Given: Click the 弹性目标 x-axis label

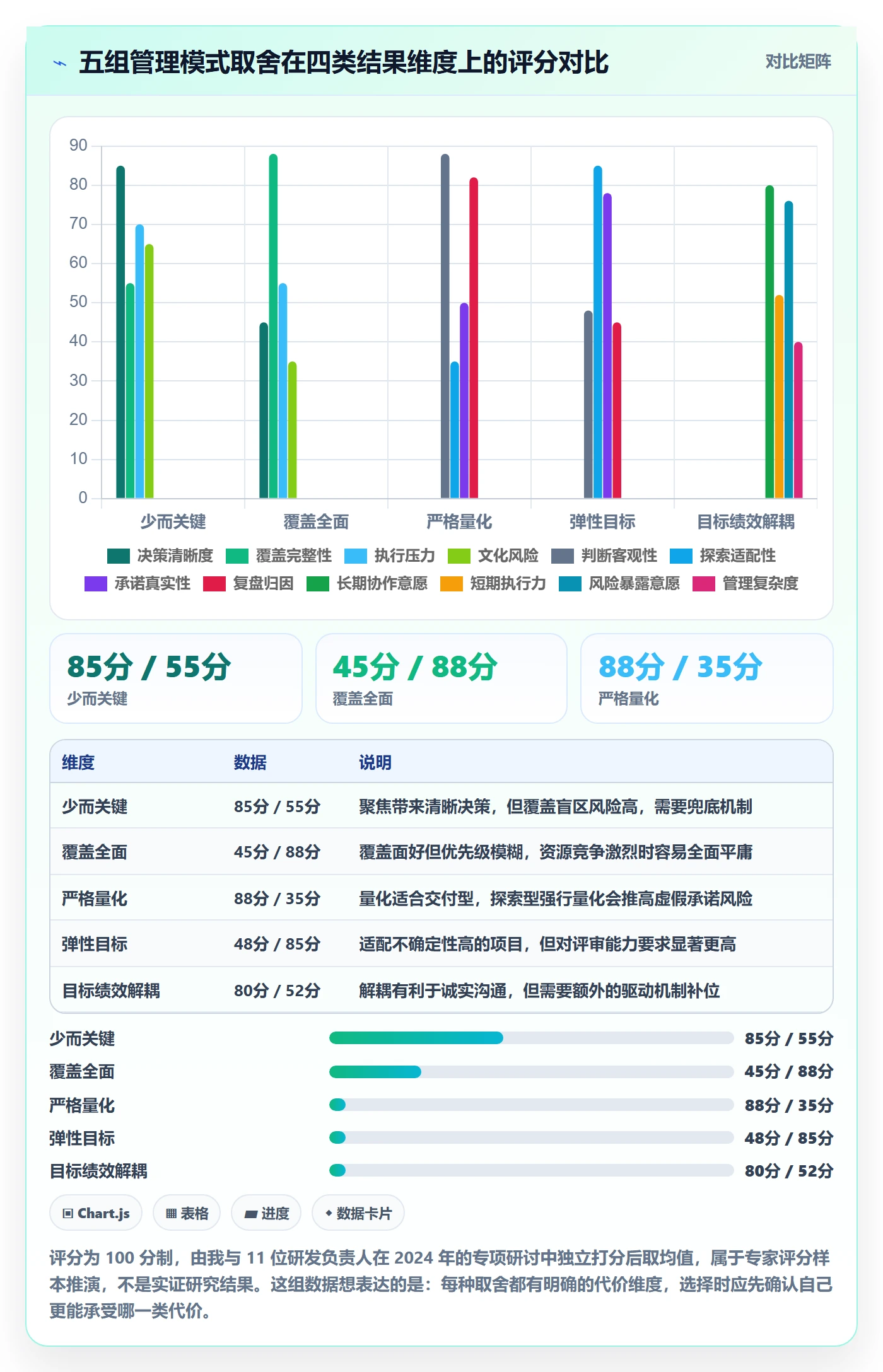Looking at the screenshot, I should (602, 522).
